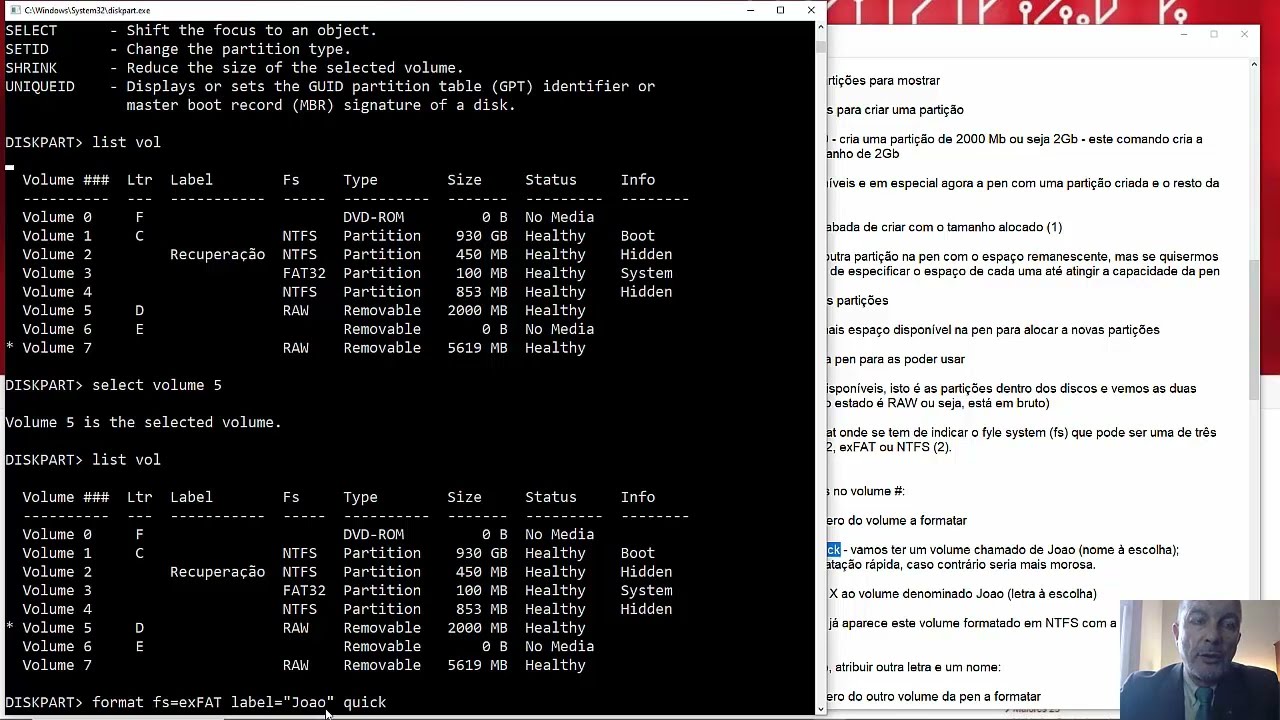
Task: Click document text 'no volume #:'
Action: click(x=870, y=491)
